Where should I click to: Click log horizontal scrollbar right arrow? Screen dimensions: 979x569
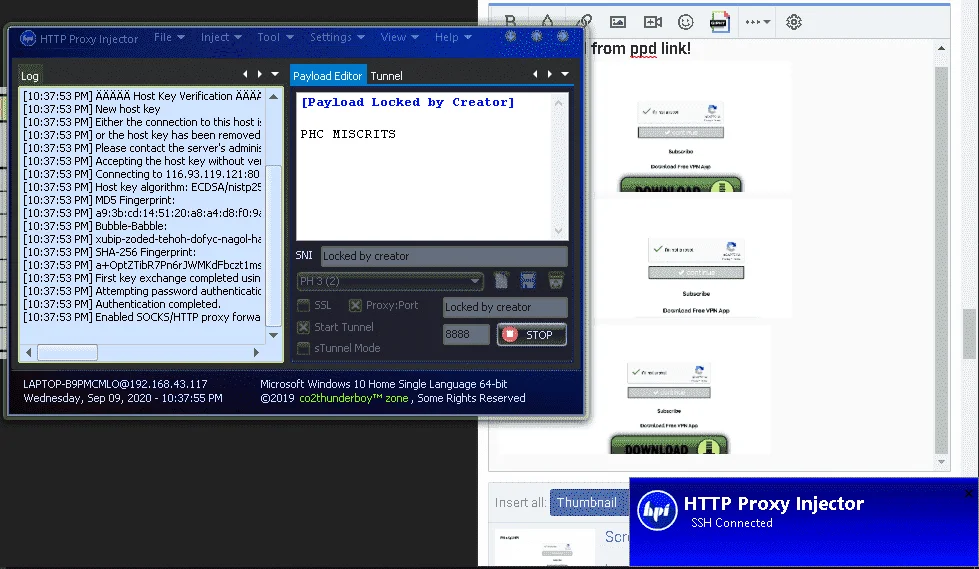tap(256, 353)
